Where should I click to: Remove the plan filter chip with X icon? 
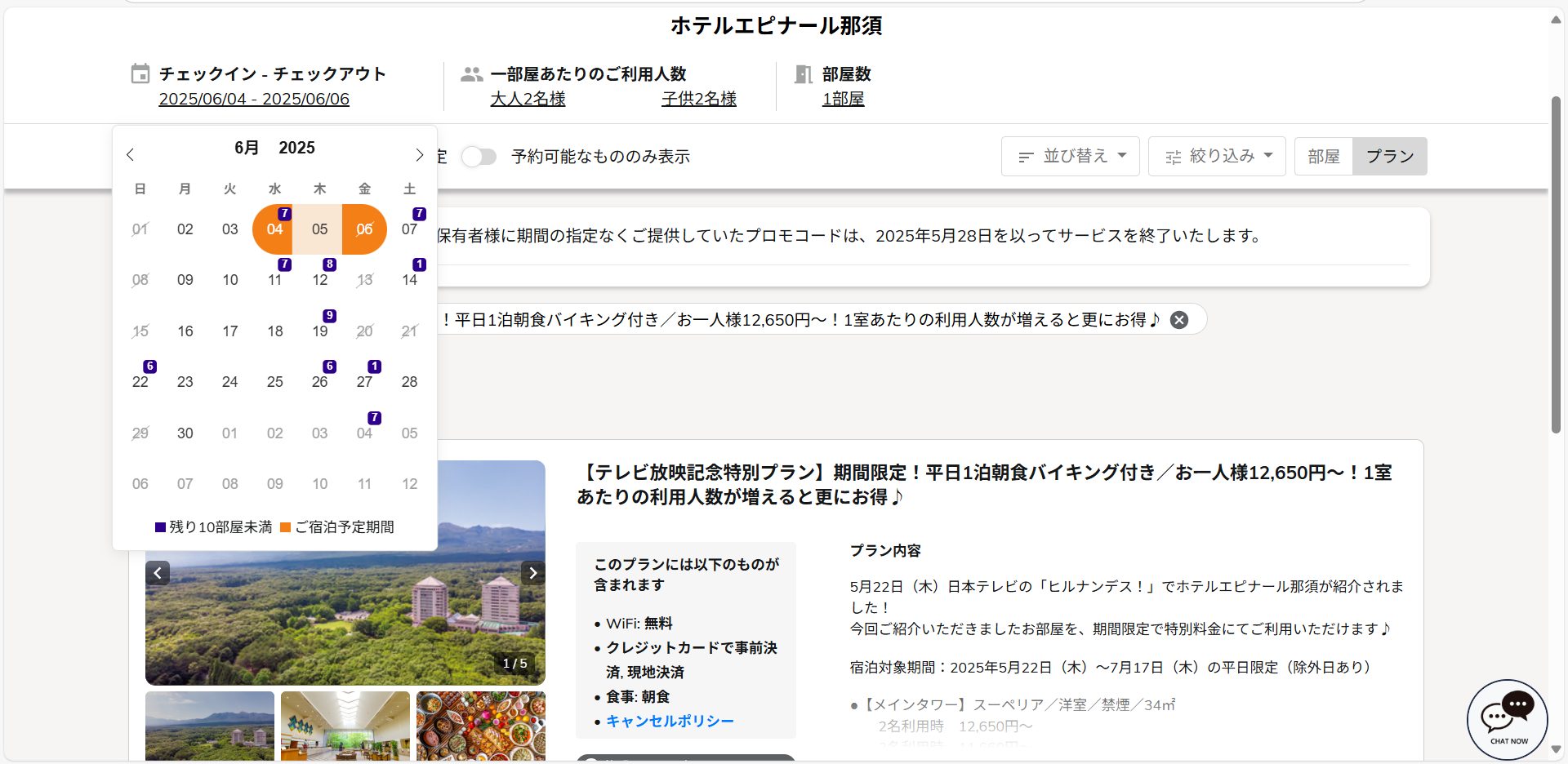tap(1179, 320)
